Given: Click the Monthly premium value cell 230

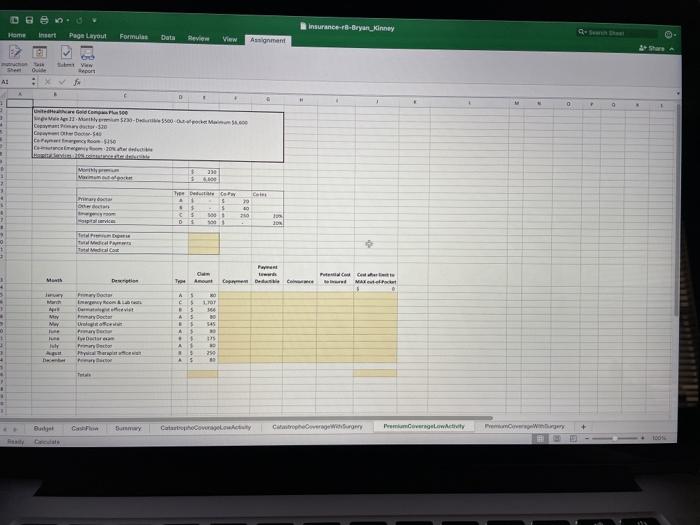Looking at the screenshot, I should click(x=204, y=171).
